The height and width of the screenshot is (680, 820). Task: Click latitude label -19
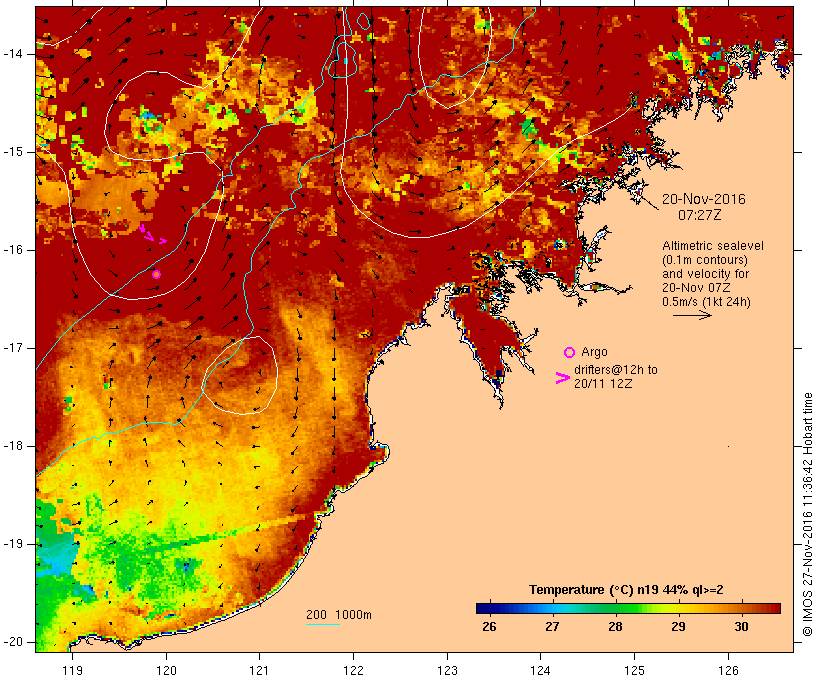[x=13, y=544]
